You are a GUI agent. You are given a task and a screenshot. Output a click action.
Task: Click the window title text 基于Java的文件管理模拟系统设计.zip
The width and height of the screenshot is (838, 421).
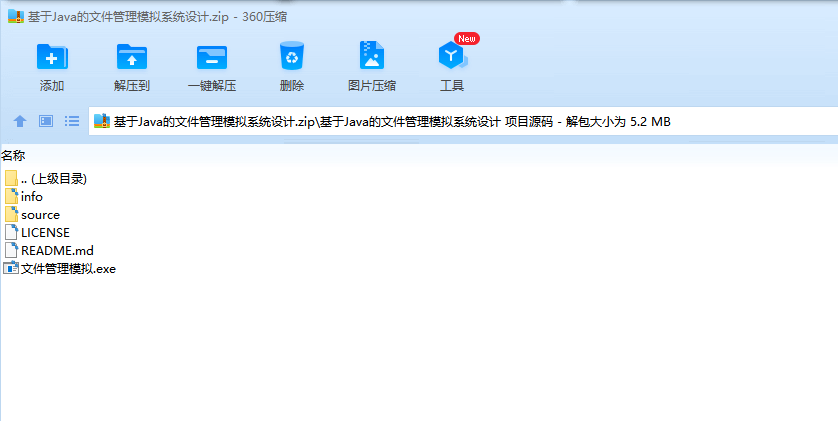point(128,17)
